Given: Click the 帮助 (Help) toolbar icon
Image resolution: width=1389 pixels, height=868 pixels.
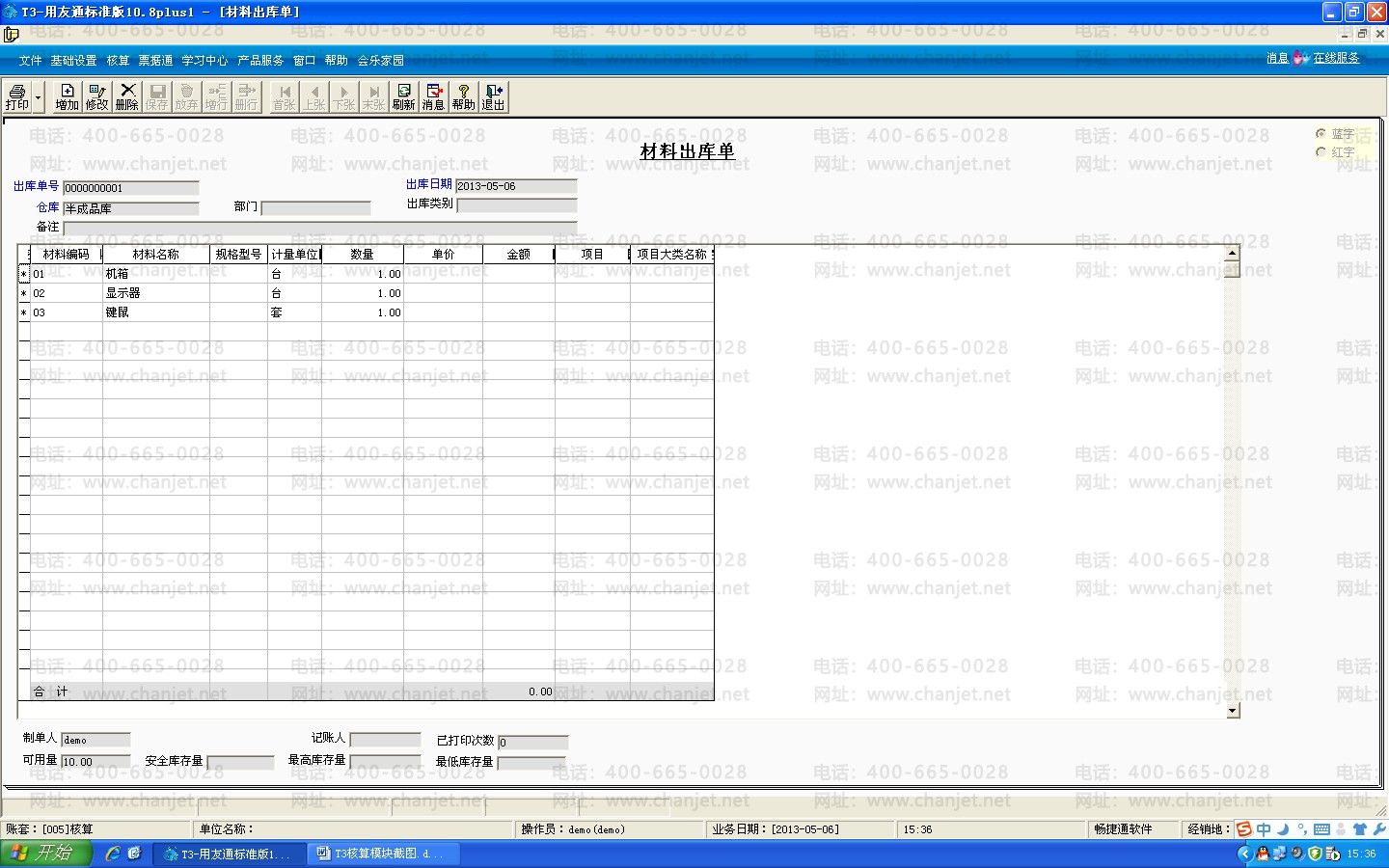Looking at the screenshot, I should 463,97.
